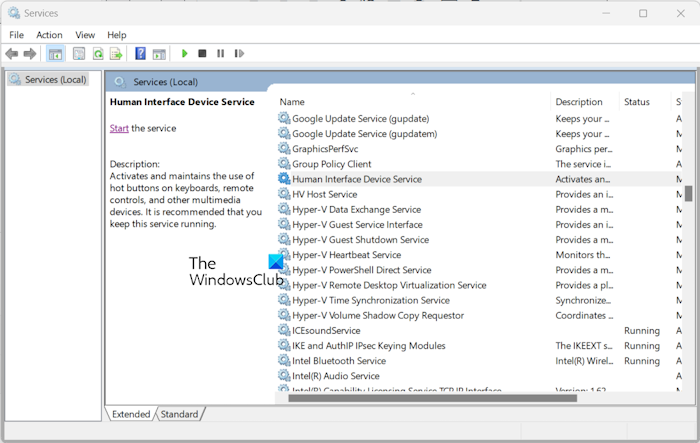Image resolution: width=700 pixels, height=443 pixels.
Task: Select Hyper-V PowerShell Direct Service
Action: pos(362,270)
